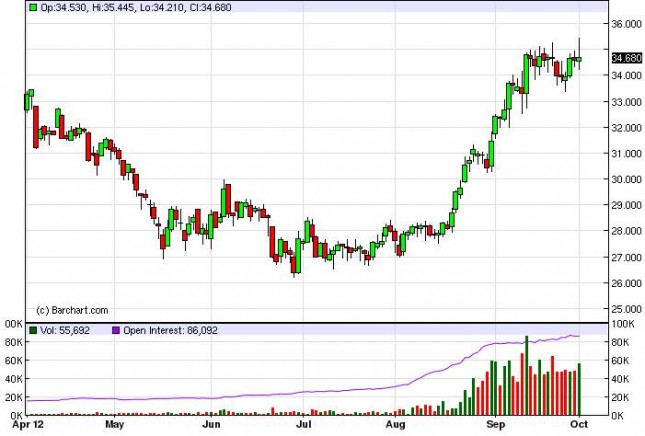The width and height of the screenshot is (645, 436).
Task: Click the last green volume bar at Oct
Action: (579, 389)
